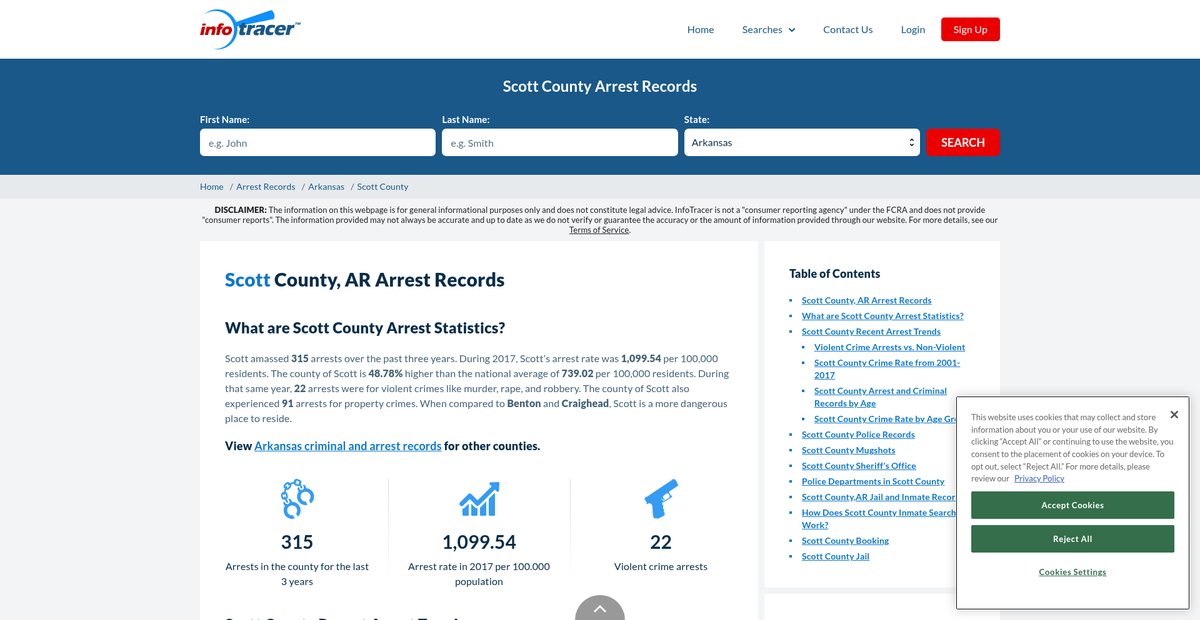The height and width of the screenshot is (620, 1200).
Task: Click the red SEARCH button
Action: [x=963, y=143]
